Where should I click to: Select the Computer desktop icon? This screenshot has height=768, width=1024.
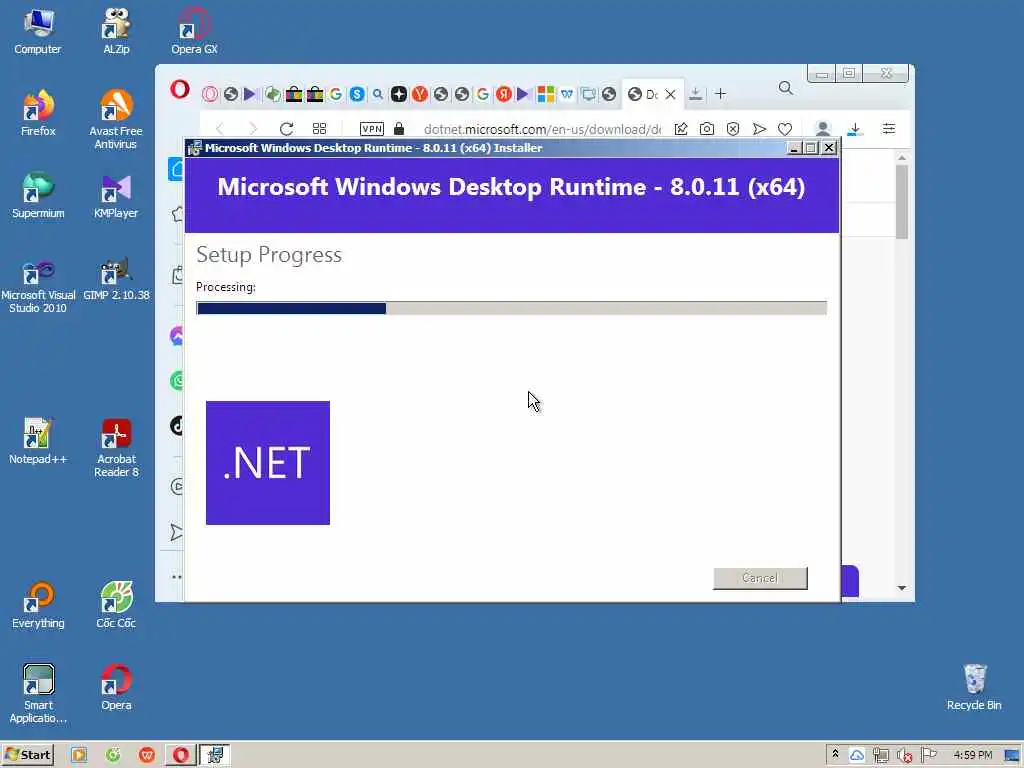tap(38, 31)
